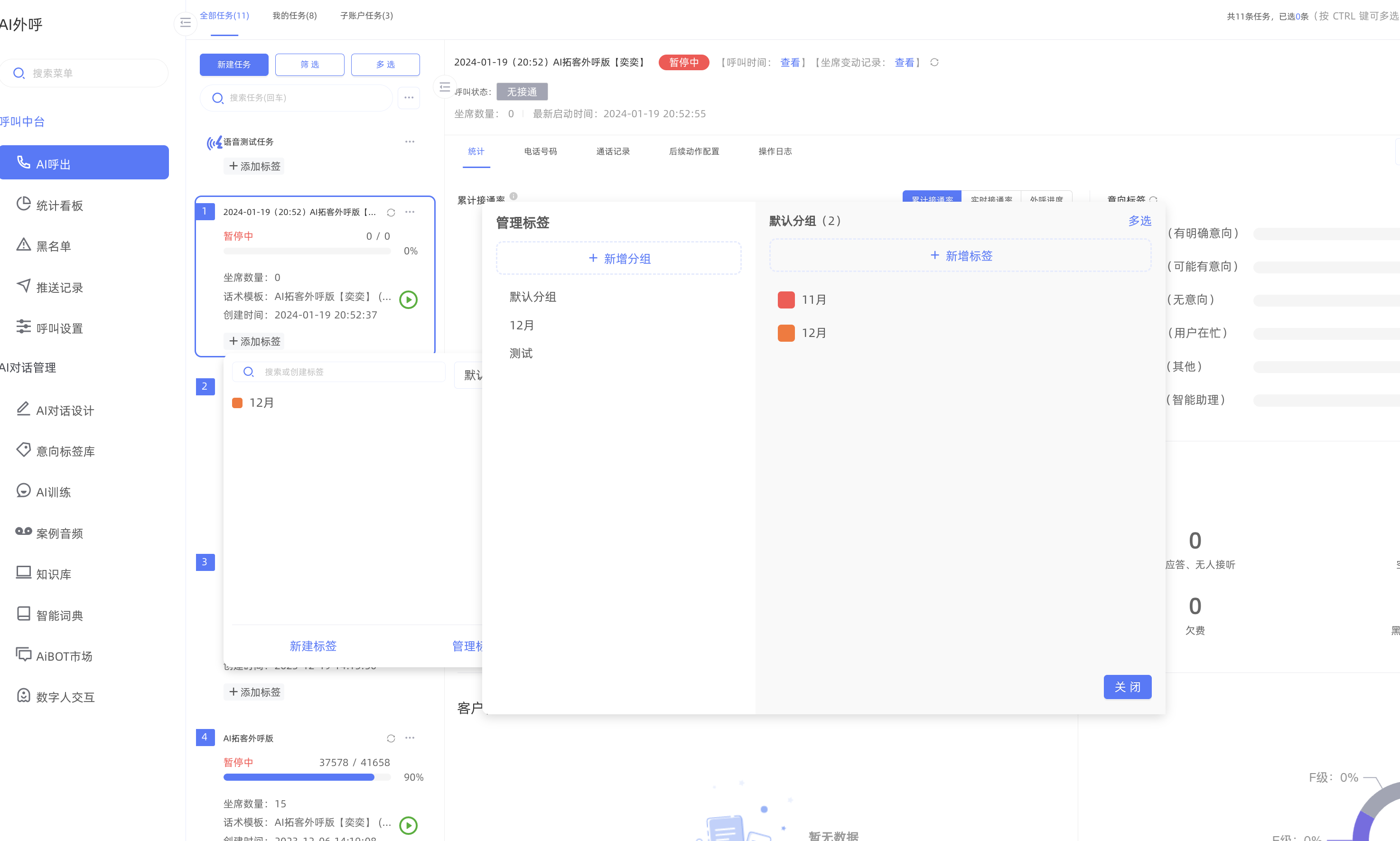
Task: Click 查看 link next to 坐席变动记录
Action: click(x=904, y=62)
